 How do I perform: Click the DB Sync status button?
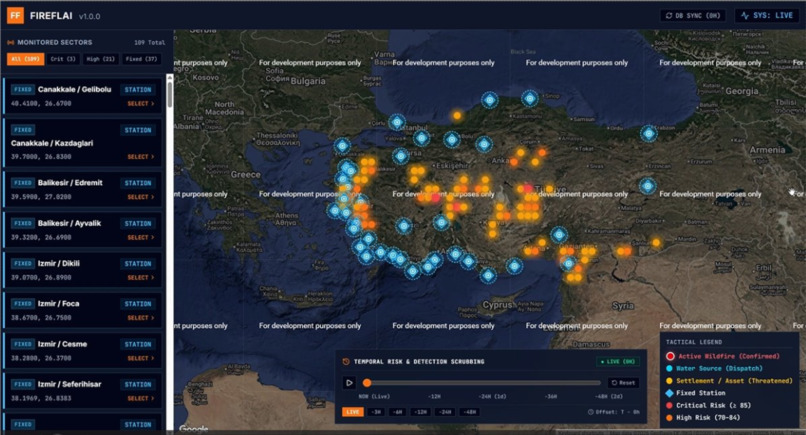(693, 15)
